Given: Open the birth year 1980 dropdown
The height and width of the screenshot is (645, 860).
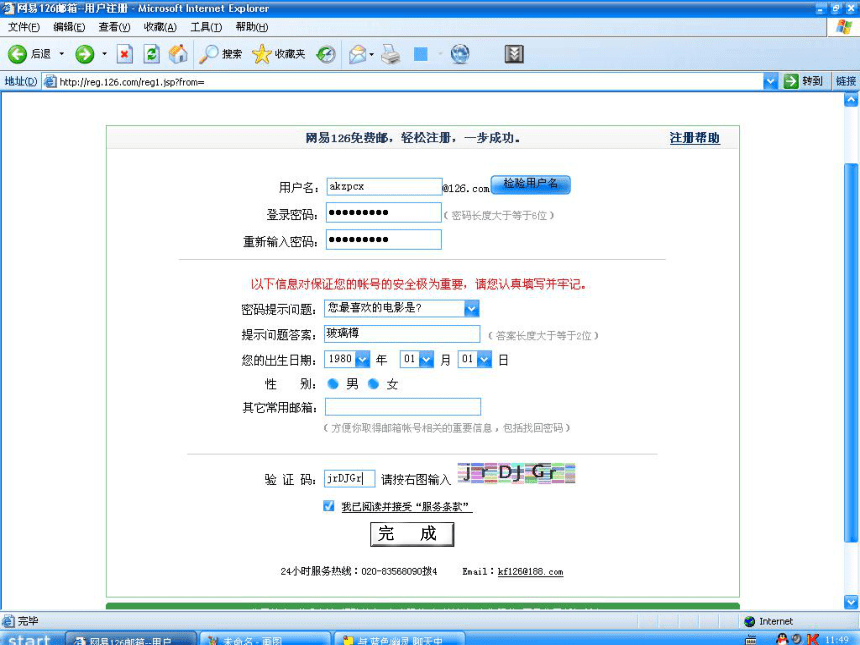Looking at the screenshot, I should click(363, 360).
